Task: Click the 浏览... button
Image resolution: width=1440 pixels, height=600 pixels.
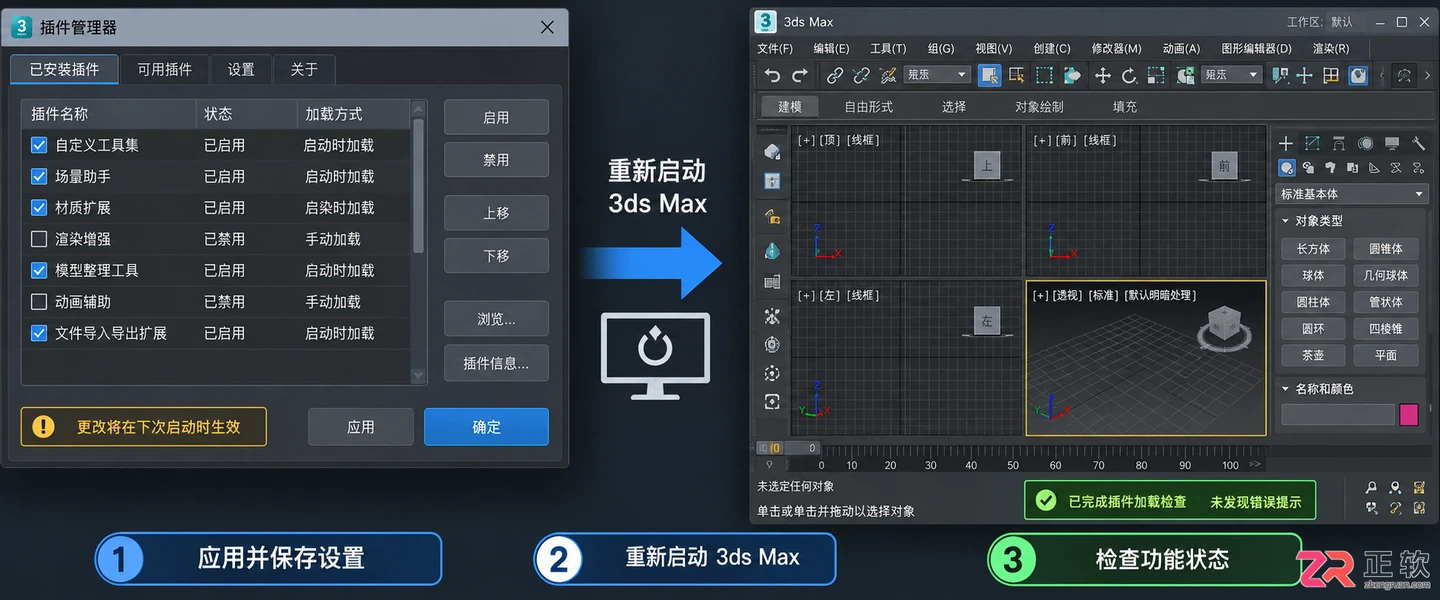Action: tap(496, 319)
